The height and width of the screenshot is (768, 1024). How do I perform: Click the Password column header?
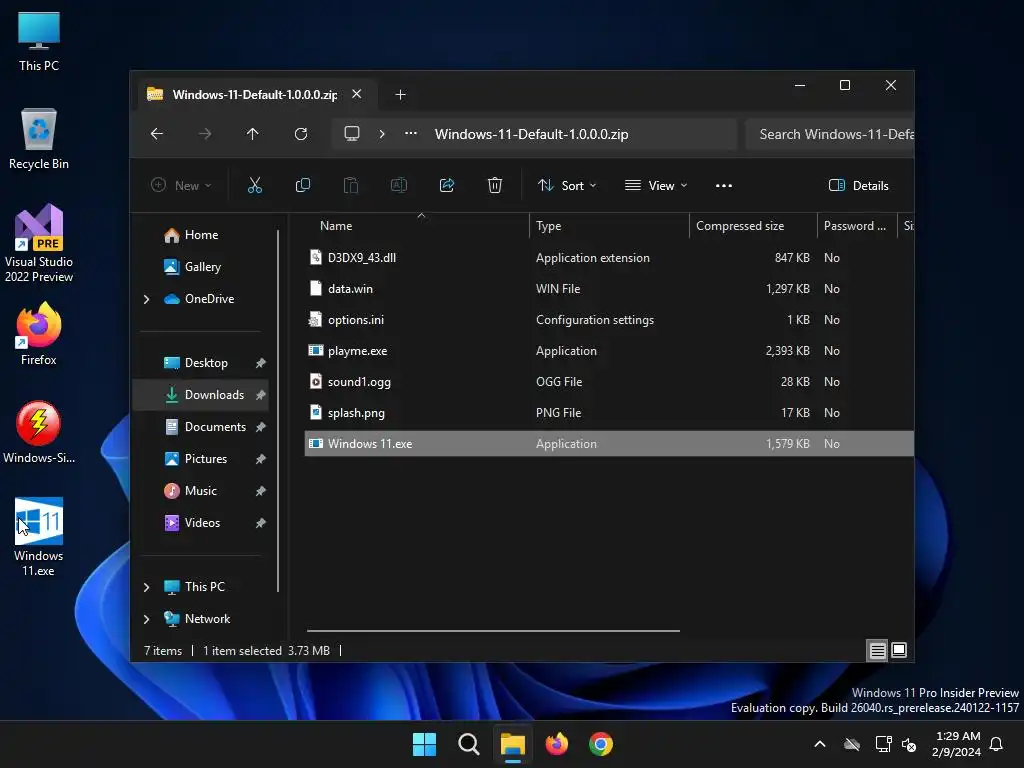[857, 226]
